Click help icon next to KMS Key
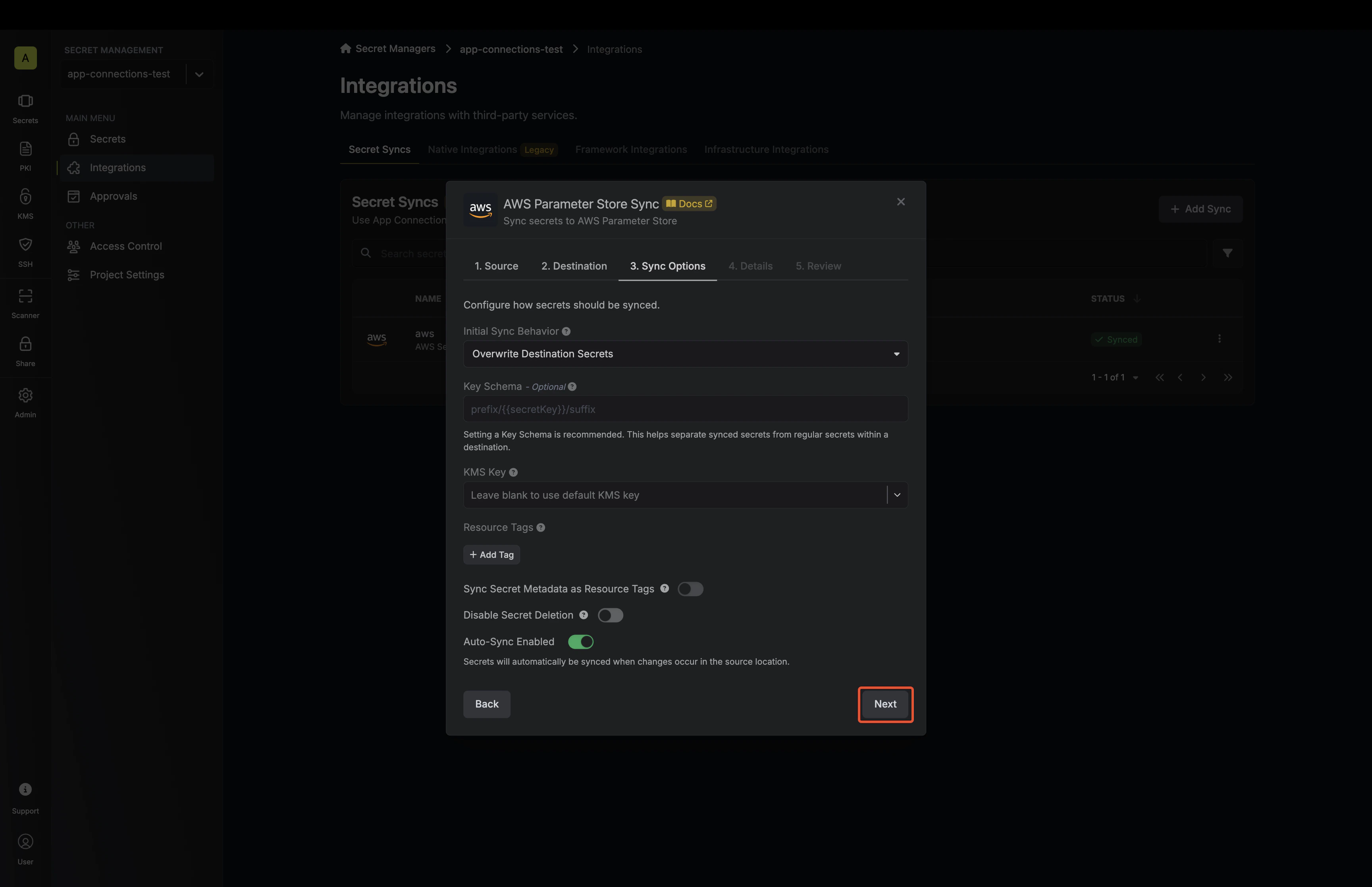Screen dimensions: 1372x887 point(513,472)
